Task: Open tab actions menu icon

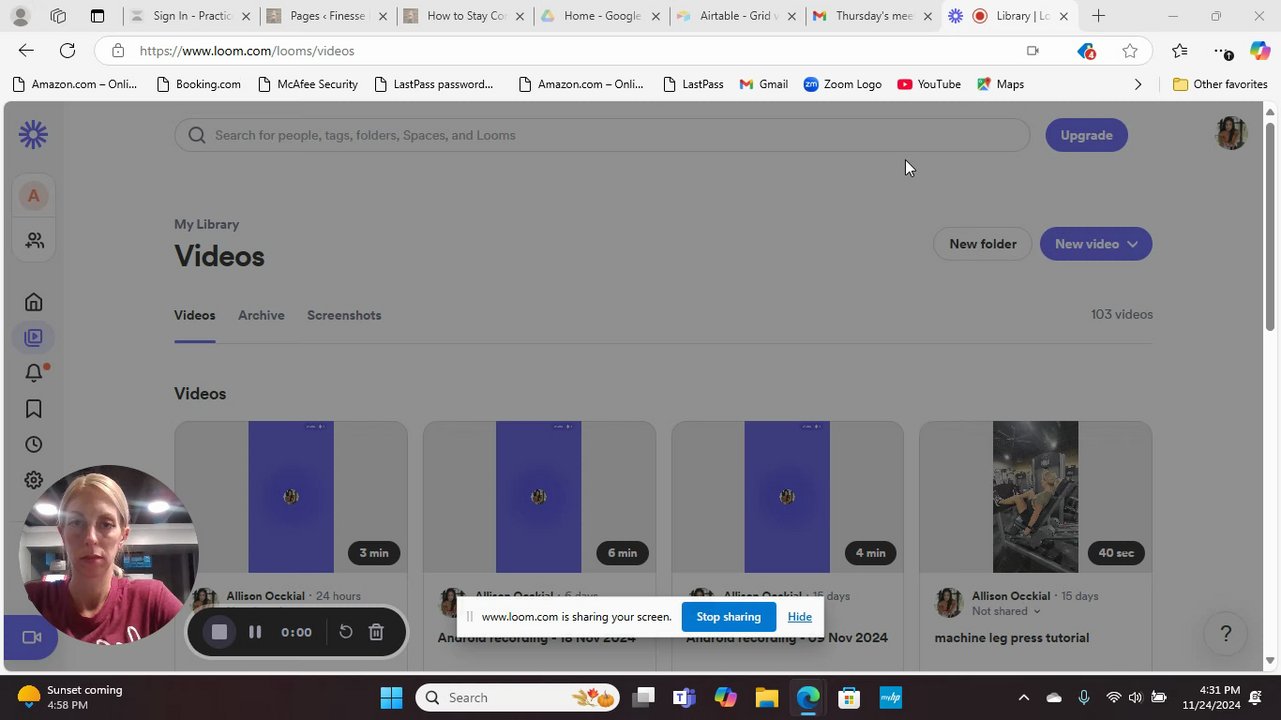Action: pyautogui.click(x=97, y=16)
